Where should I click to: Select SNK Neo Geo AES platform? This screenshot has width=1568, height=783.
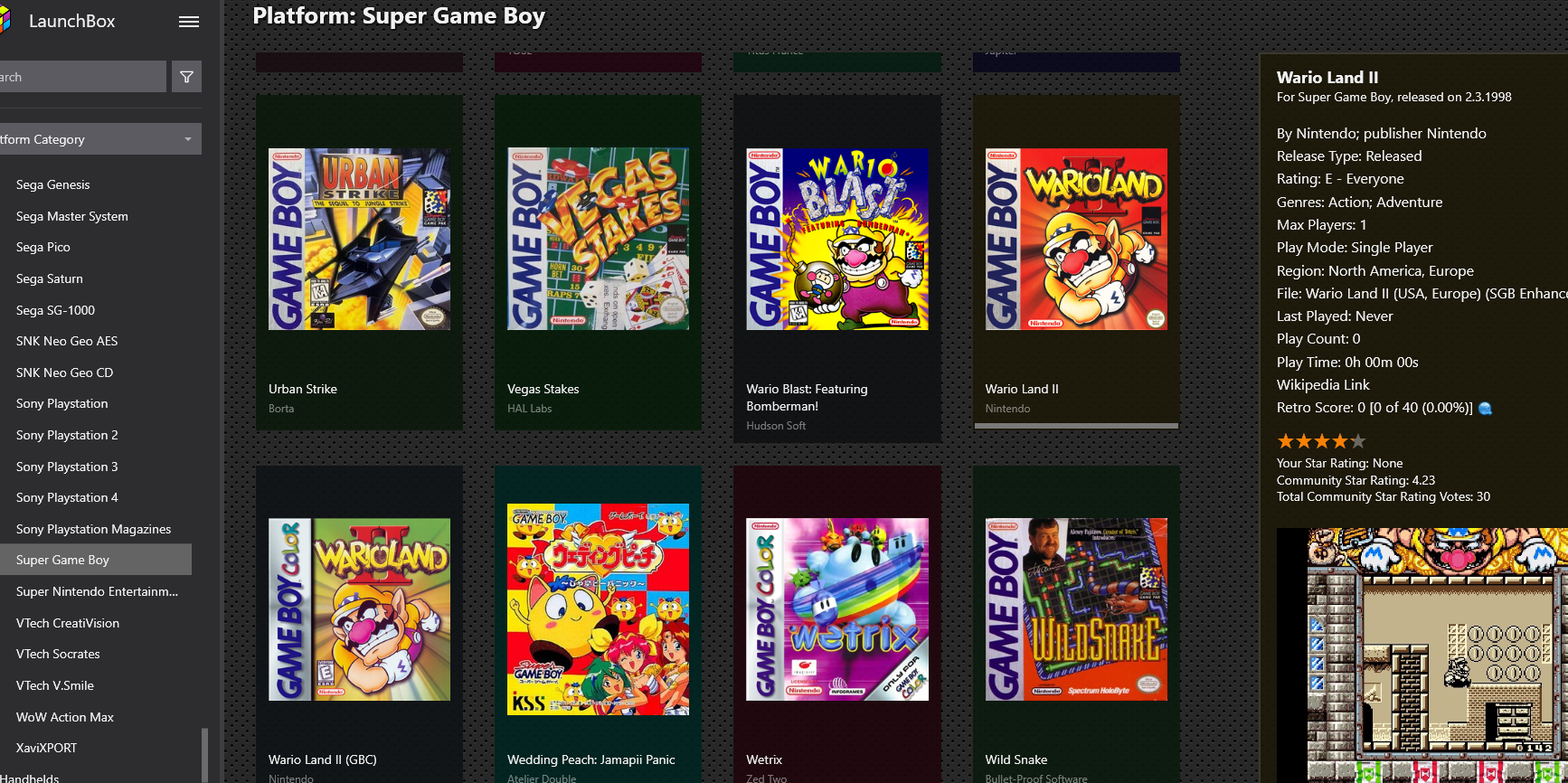coord(67,341)
